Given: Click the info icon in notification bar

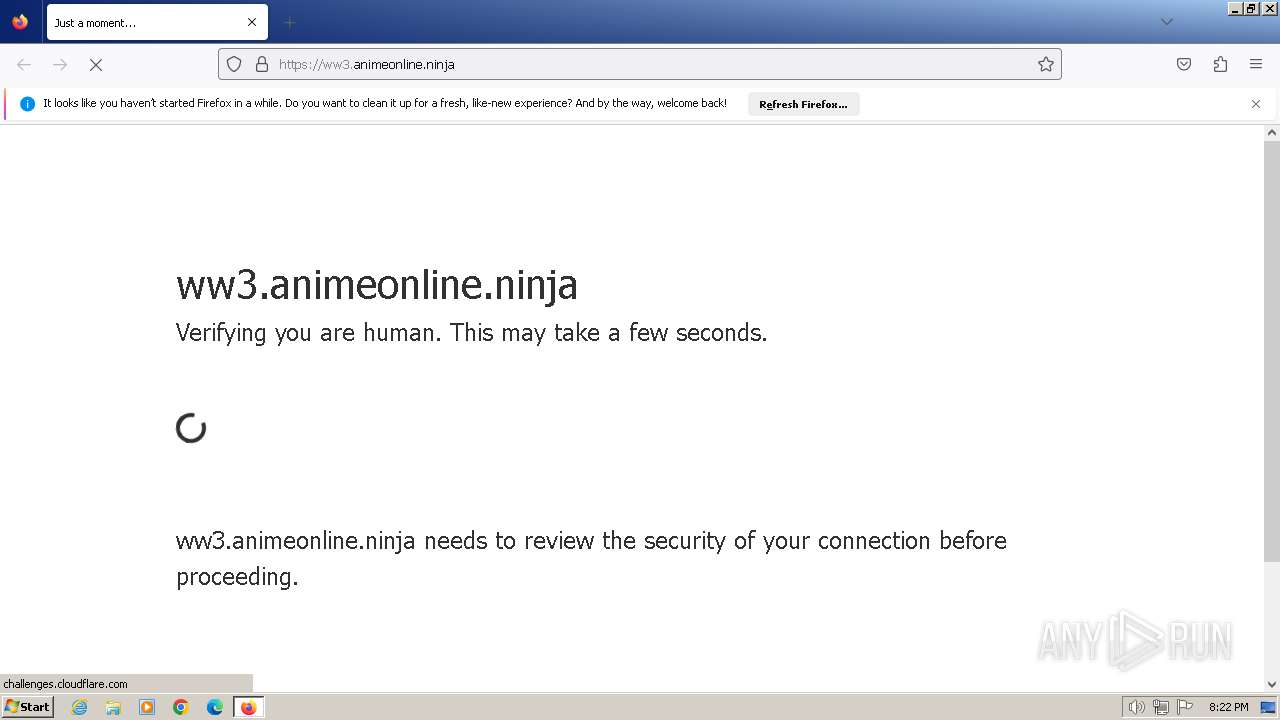Looking at the screenshot, I should [27, 104].
